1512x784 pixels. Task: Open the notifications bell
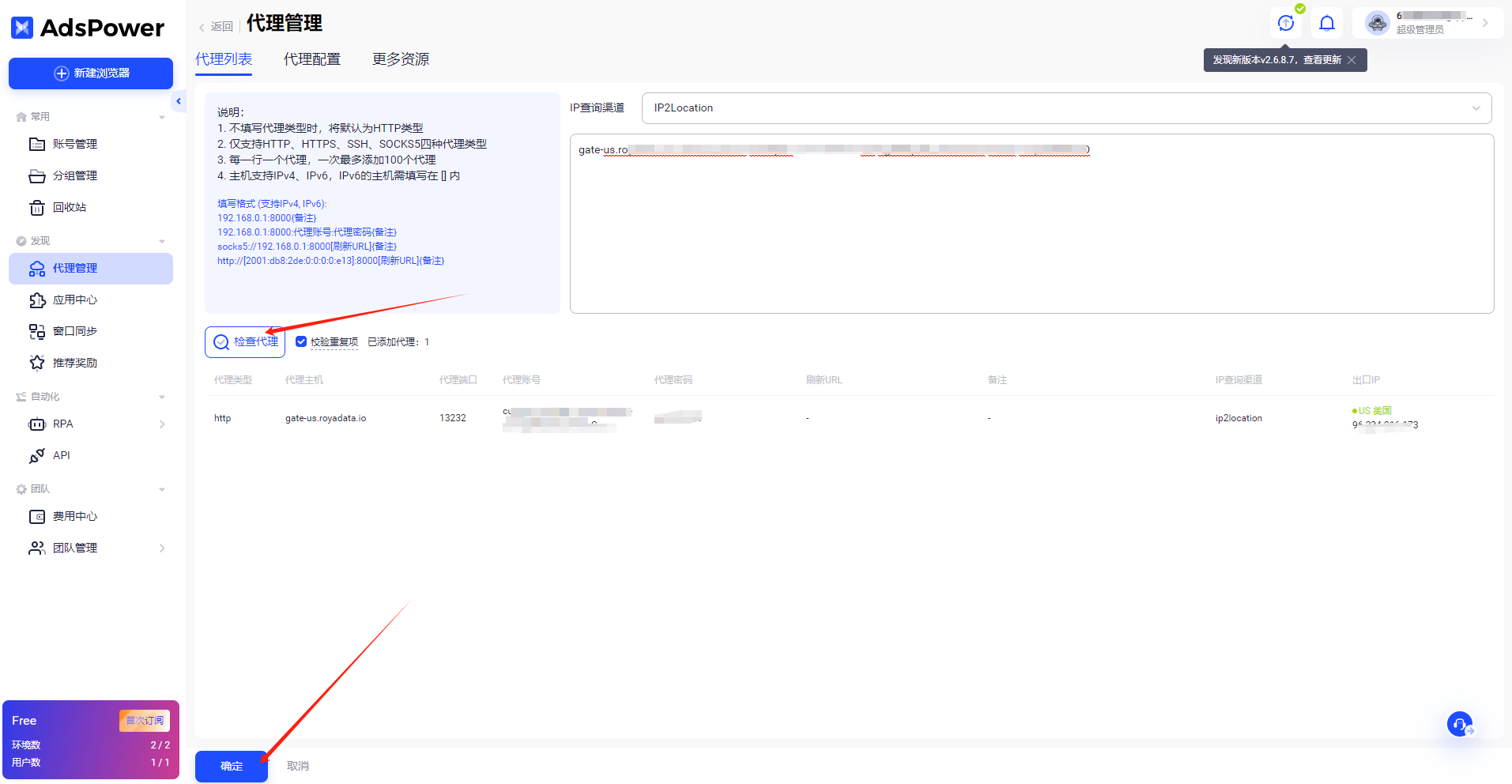click(x=1327, y=23)
